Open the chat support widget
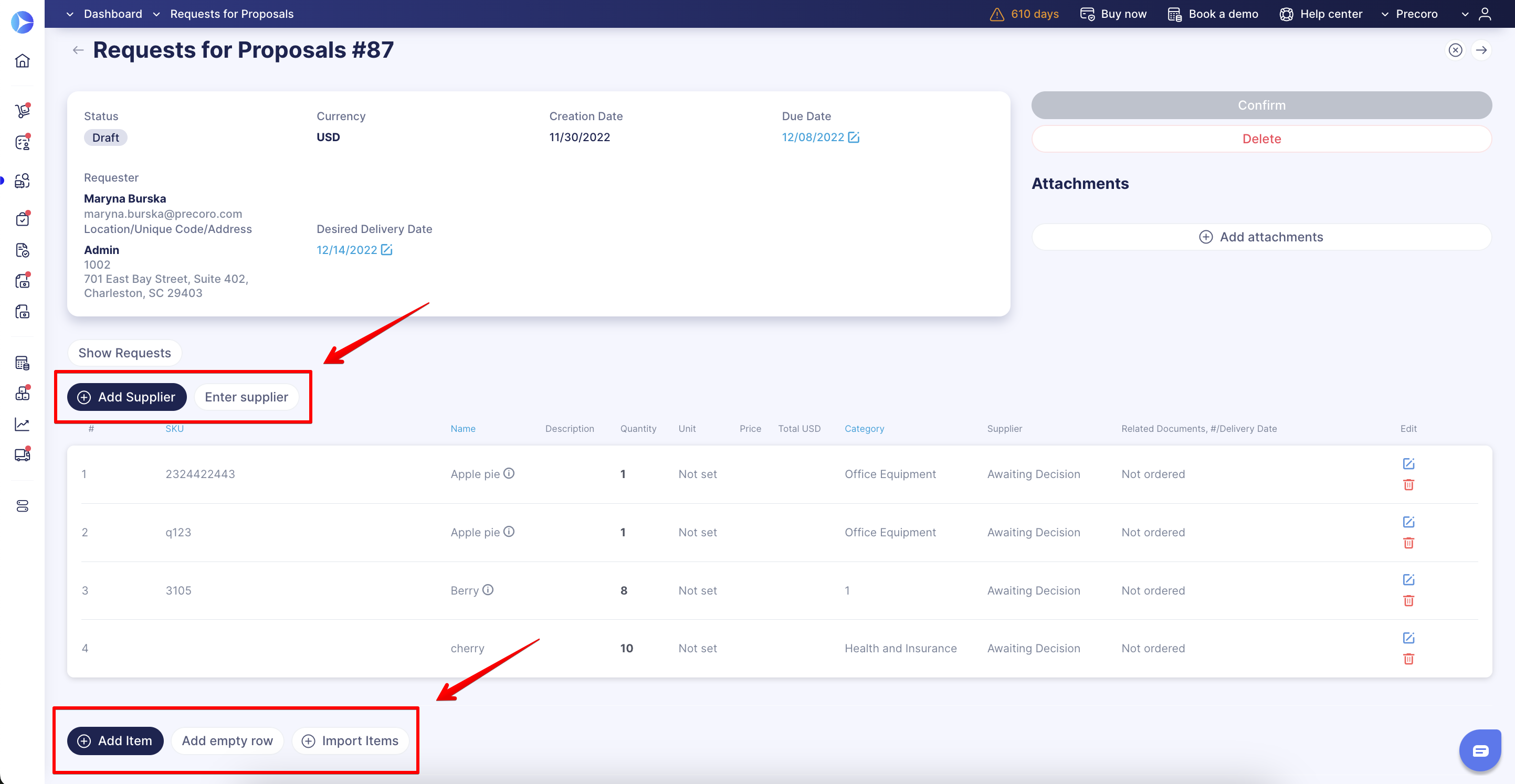The height and width of the screenshot is (784, 1515). (x=1480, y=750)
